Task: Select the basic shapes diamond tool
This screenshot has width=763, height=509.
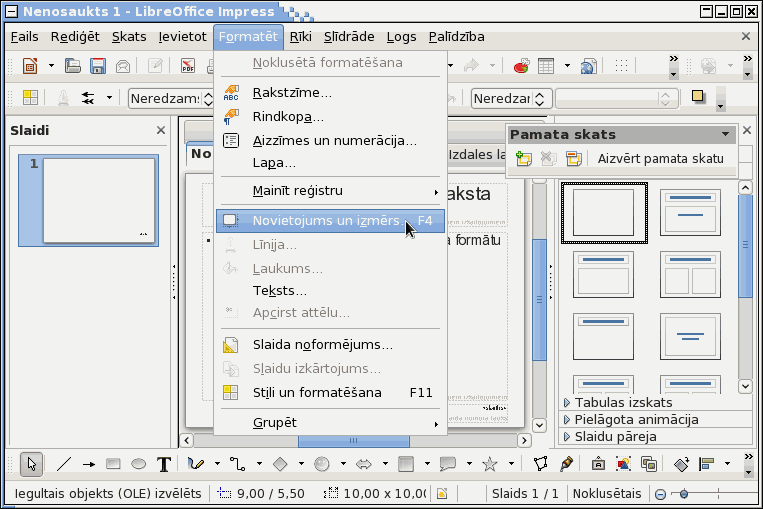Action: click(280, 464)
